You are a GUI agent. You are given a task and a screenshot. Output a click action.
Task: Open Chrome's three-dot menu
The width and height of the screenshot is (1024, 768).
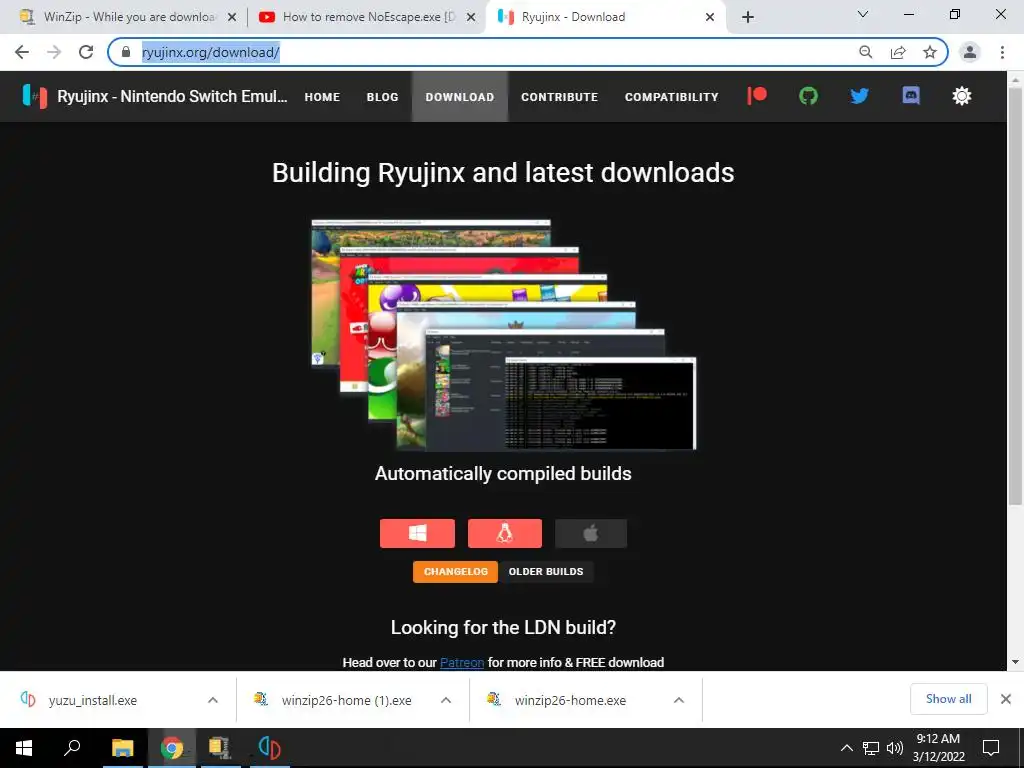click(1002, 52)
